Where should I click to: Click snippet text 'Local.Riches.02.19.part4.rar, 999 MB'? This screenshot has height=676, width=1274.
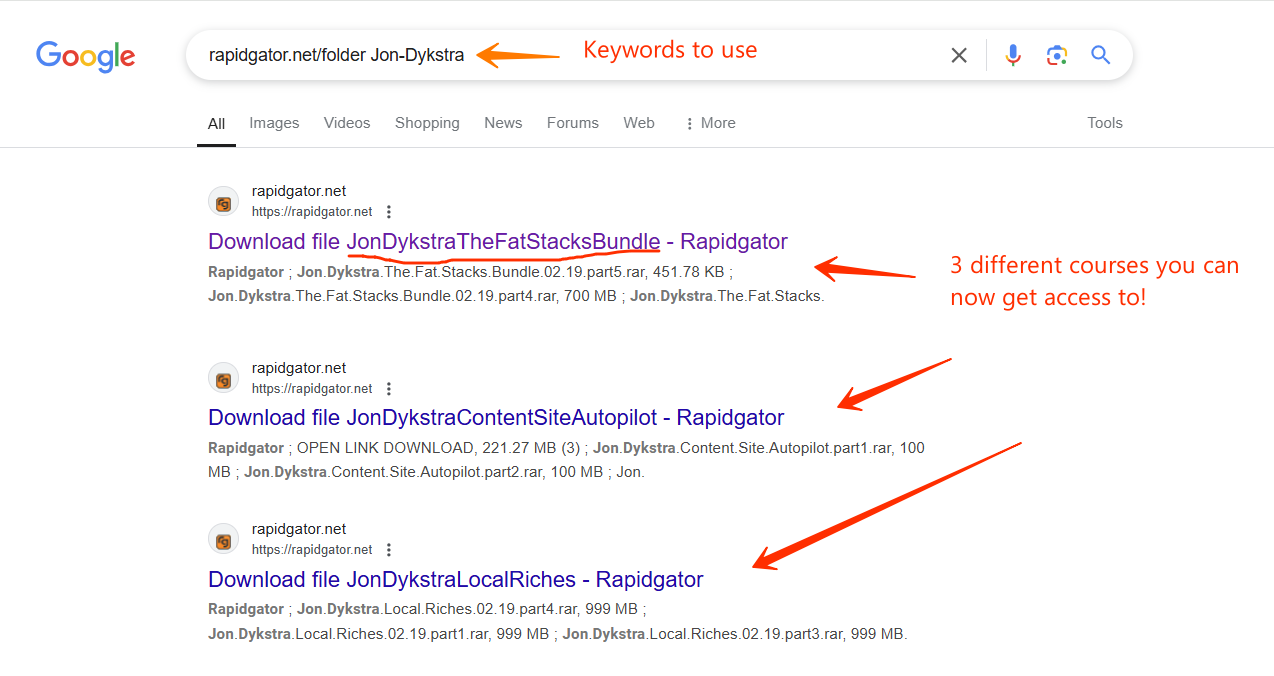(512, 609)
